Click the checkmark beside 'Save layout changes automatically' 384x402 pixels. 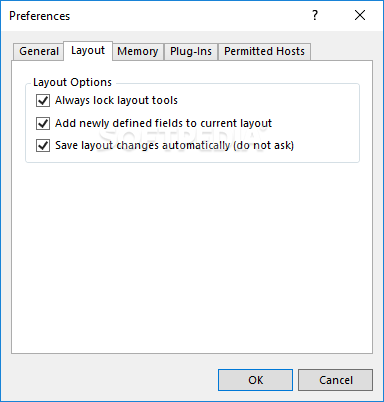[x=43, y=145]
